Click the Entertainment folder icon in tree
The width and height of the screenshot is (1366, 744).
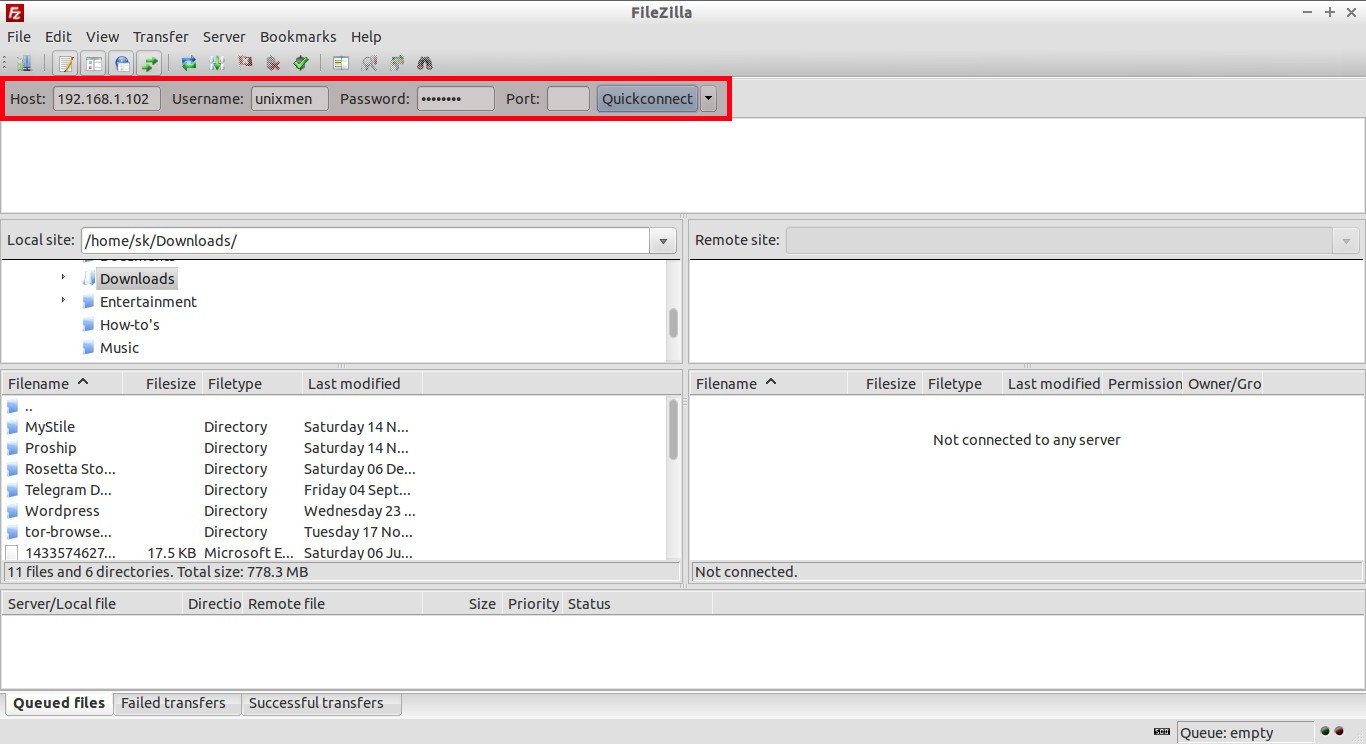point(89,302)
